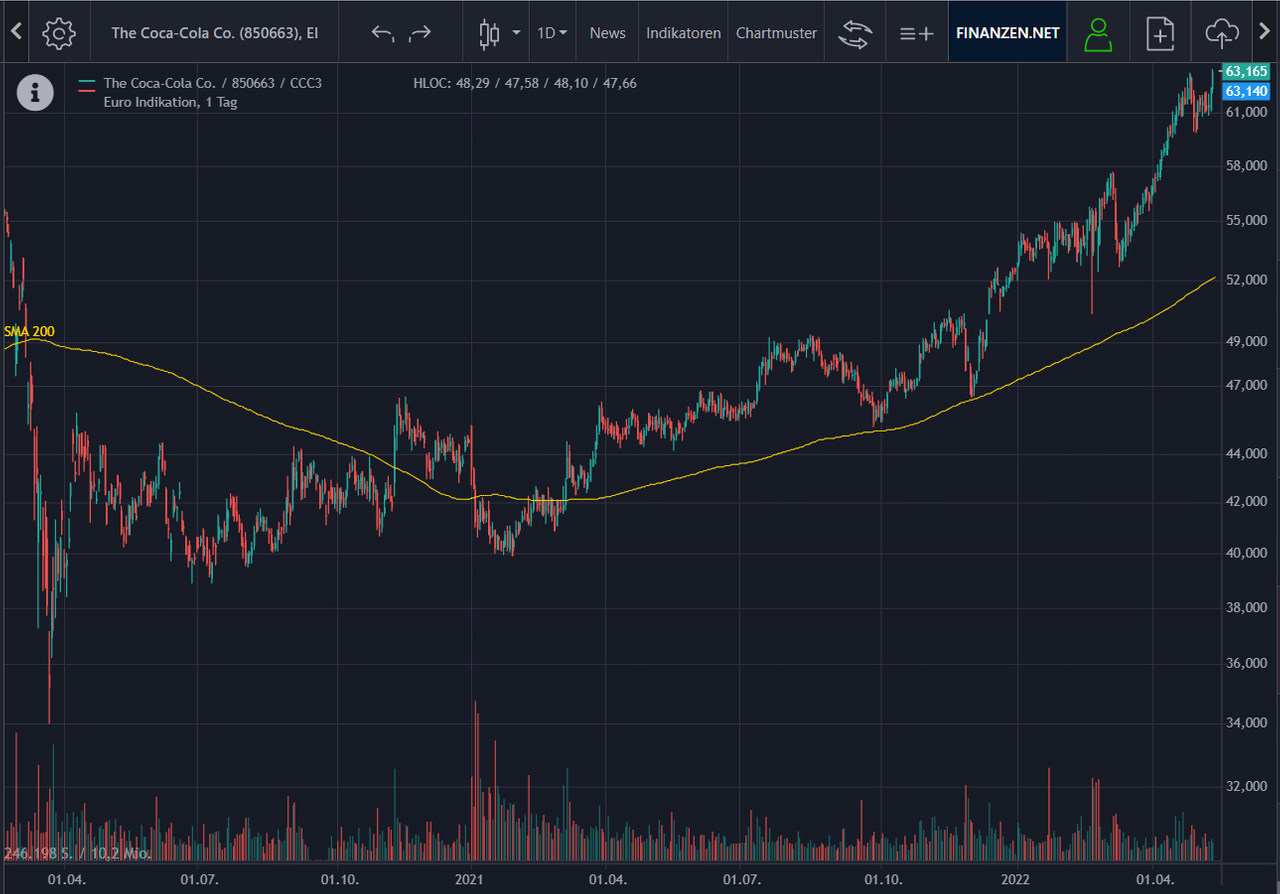This screenshot has height=894, width=1280.
Task: Click the 52,000 price axis label
Action: [1246, 280]
